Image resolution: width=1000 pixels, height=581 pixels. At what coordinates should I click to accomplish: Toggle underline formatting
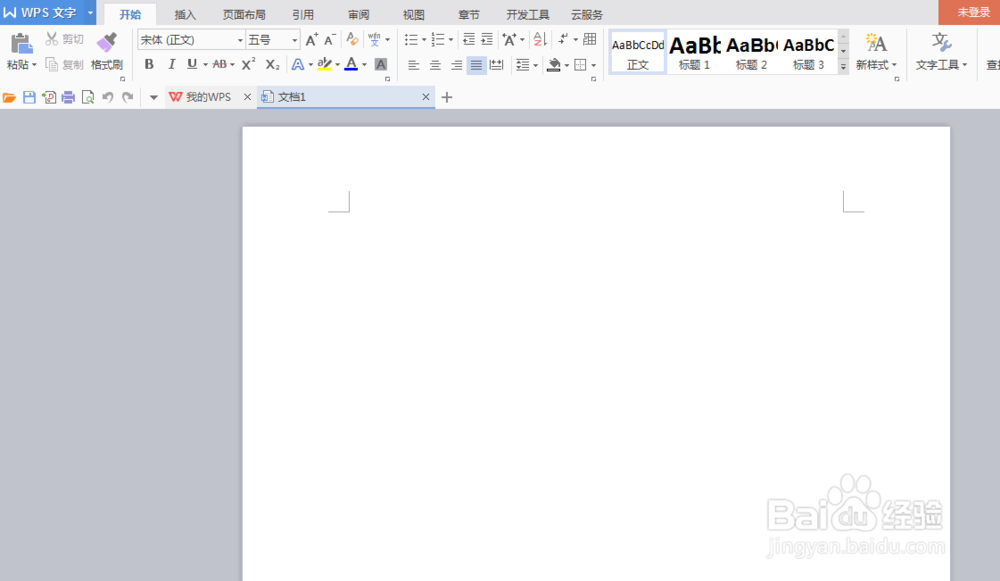click(191, 64)
